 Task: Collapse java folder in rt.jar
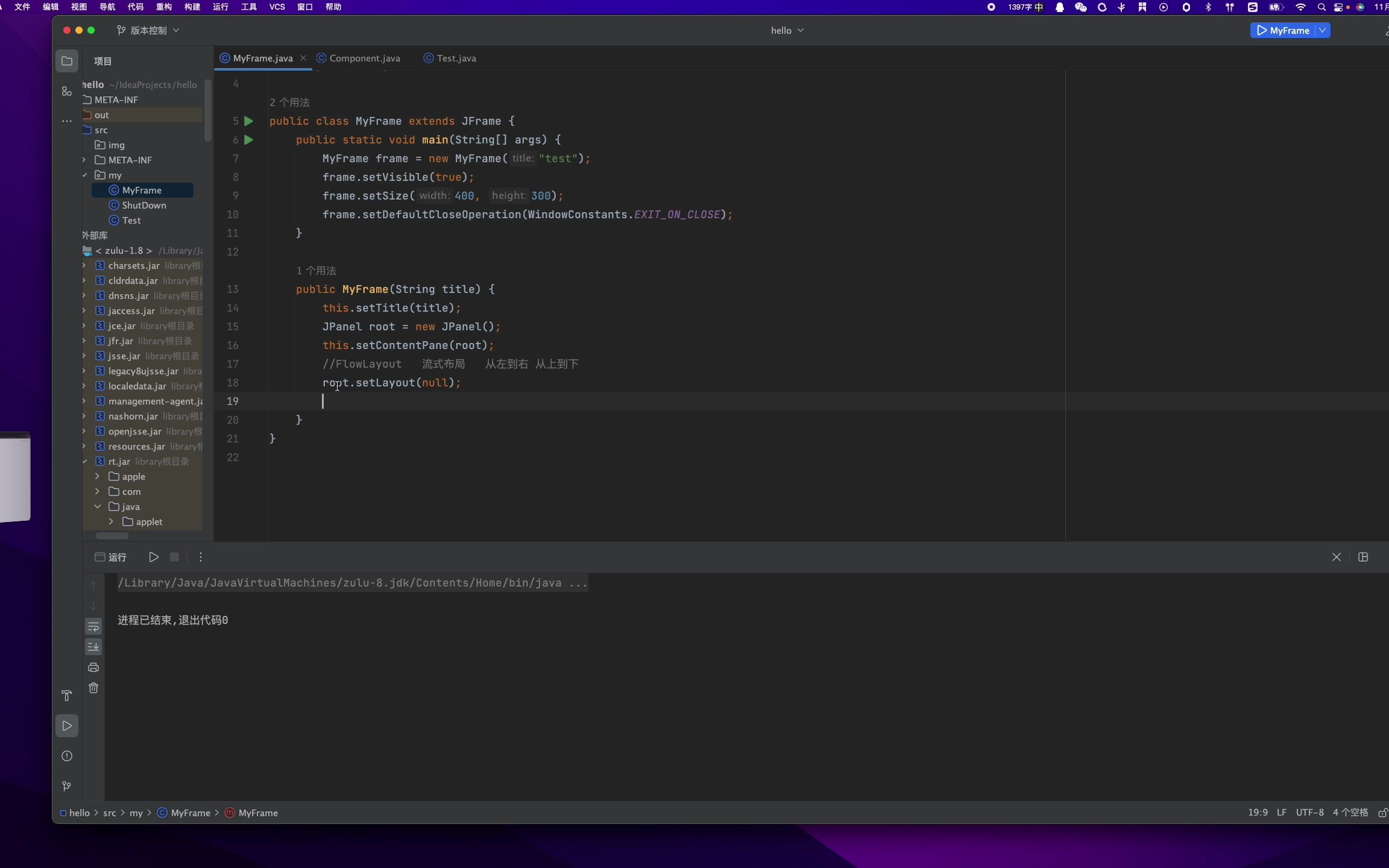click(98, 506)
